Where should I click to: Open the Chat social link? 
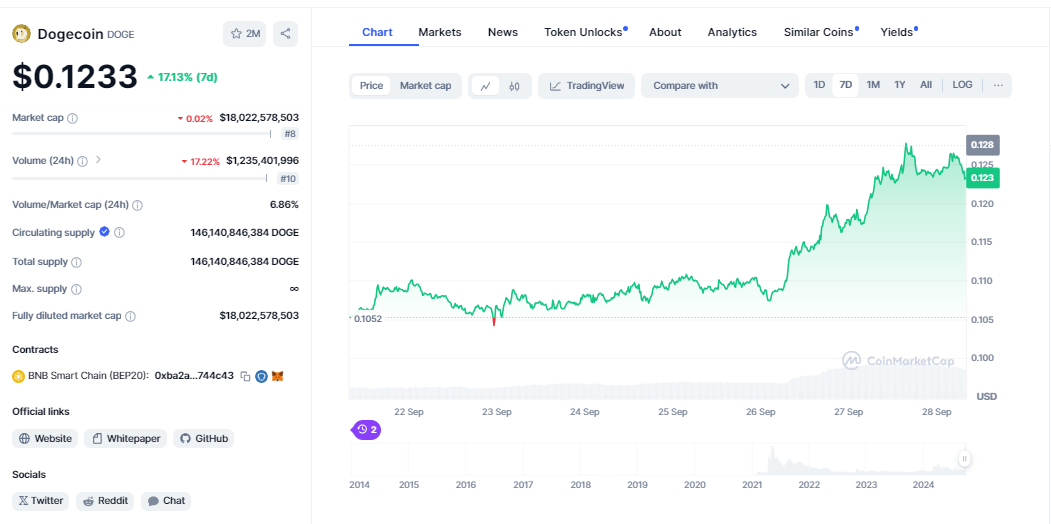(166, 501)
